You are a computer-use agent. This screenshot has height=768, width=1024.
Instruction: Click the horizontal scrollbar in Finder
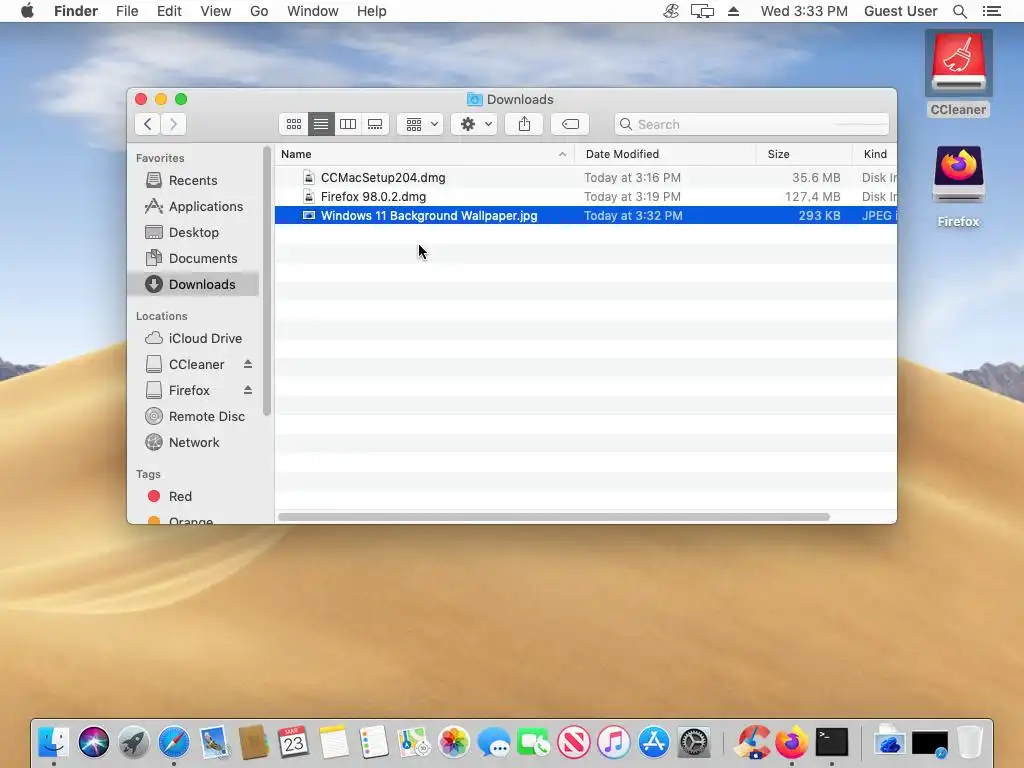tap(554, 517)
